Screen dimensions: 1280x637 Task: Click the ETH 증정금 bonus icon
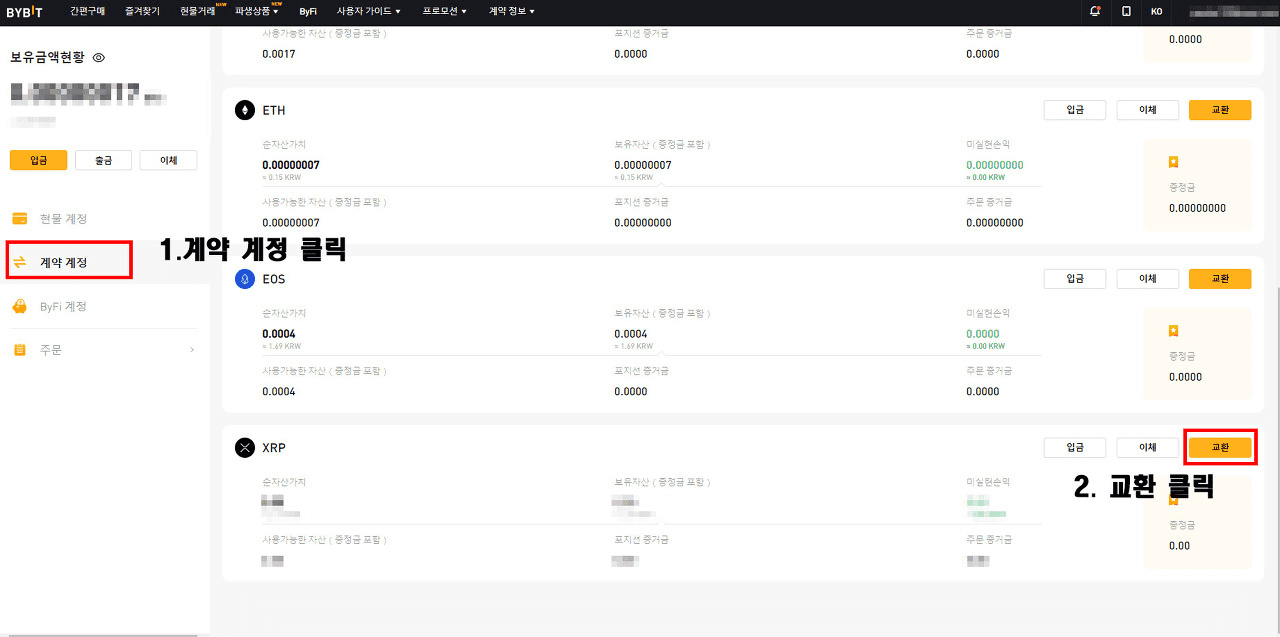pyautogui.click(x=1174, y=161)
